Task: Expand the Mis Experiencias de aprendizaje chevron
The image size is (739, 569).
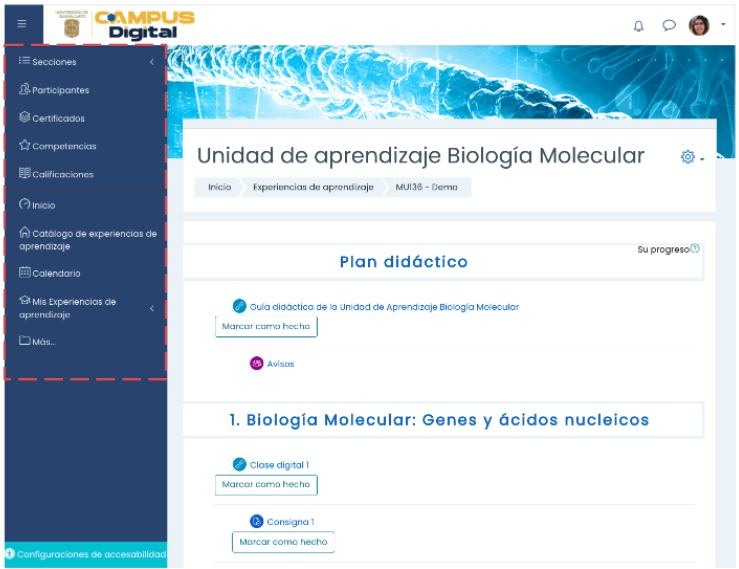Action: coord(152,308)
